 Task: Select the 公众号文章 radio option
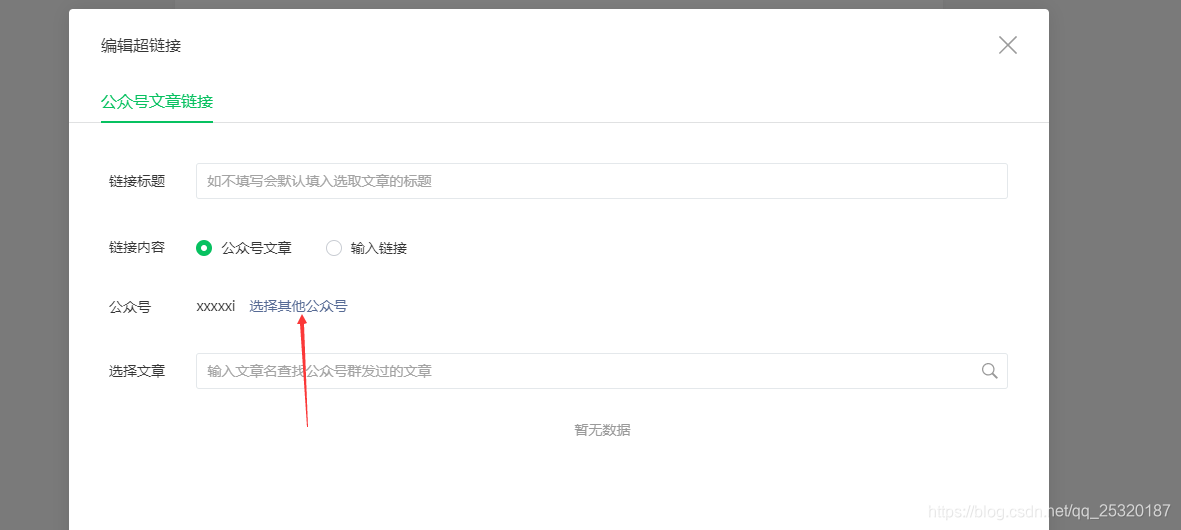pyautogui.click(x=203, y=248)
